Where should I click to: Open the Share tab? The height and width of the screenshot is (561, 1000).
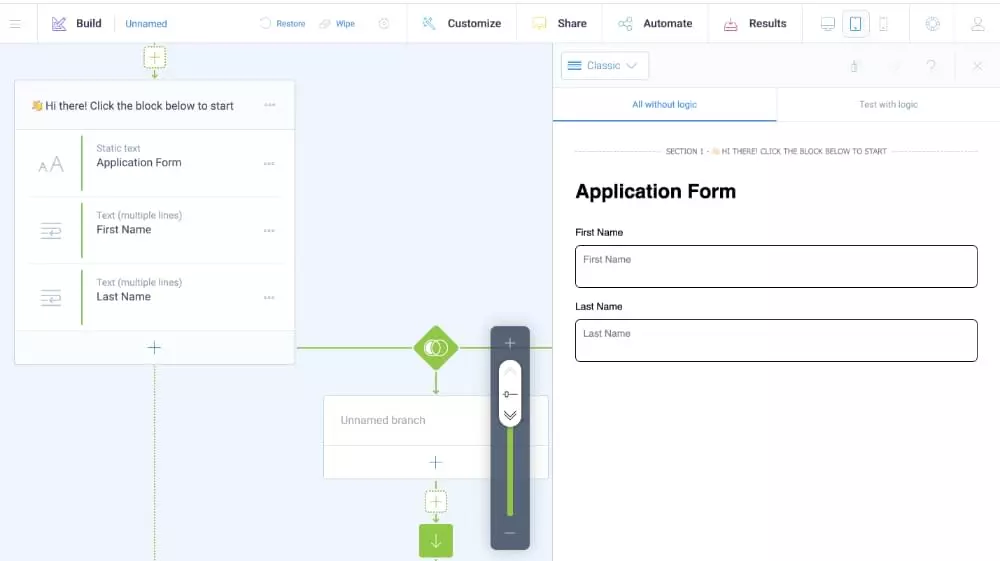click(x=559, y=24)
